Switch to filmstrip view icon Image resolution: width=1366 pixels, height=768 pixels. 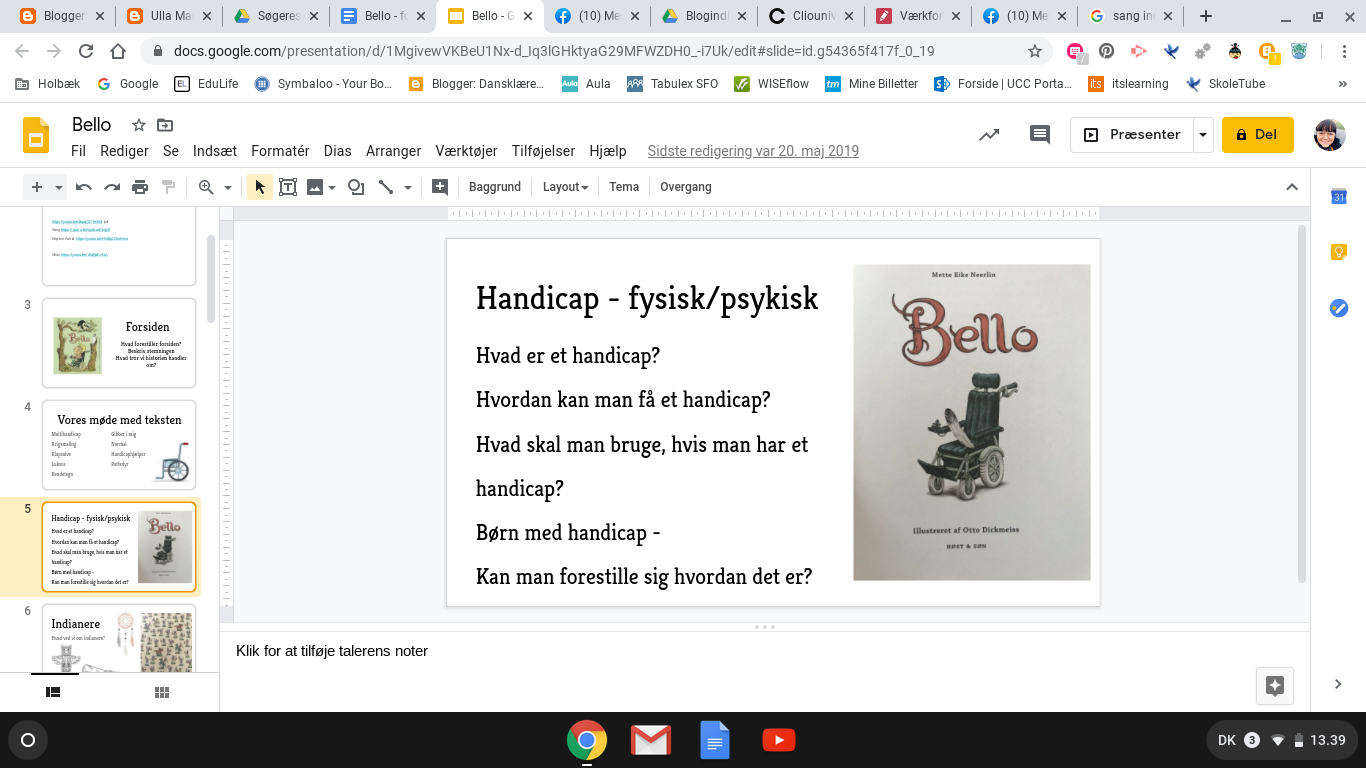click(53, 692)
